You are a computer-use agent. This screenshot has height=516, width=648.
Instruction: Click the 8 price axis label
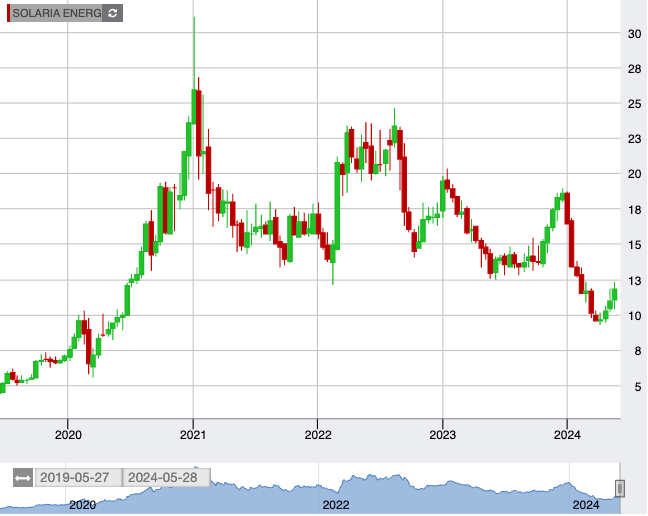(x=638, y=351)
